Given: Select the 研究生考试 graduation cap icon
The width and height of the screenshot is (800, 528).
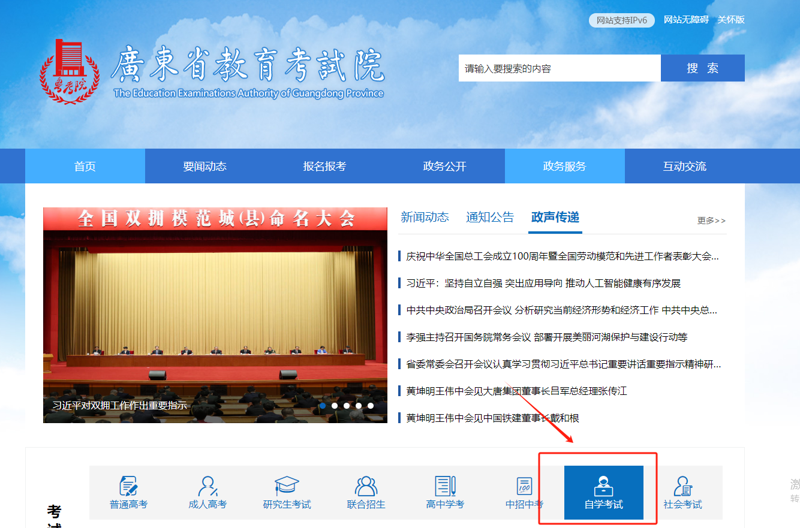Looking at the screenshot, I should (287, 492).
